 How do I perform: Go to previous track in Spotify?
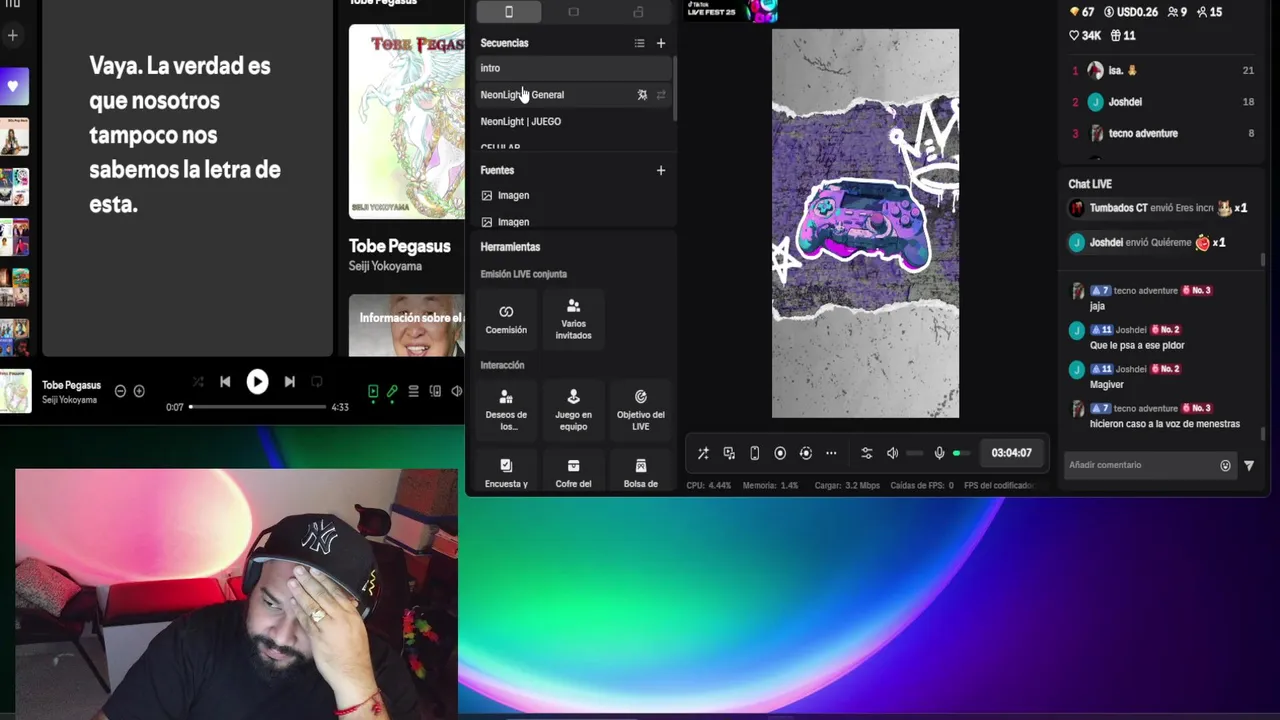pos(225,381)
